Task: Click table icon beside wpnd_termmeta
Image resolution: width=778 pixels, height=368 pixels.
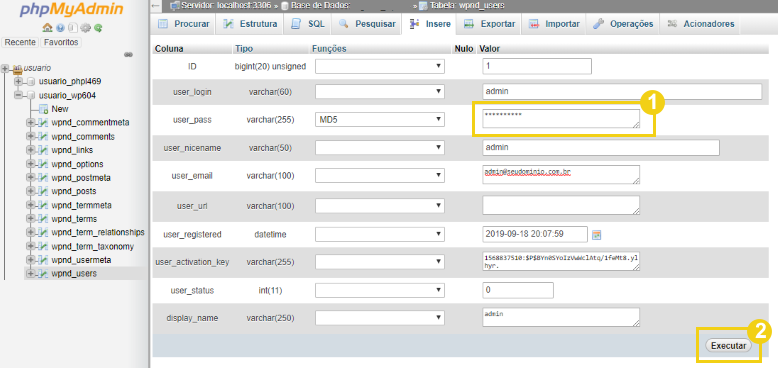Action: click(43, 205)
